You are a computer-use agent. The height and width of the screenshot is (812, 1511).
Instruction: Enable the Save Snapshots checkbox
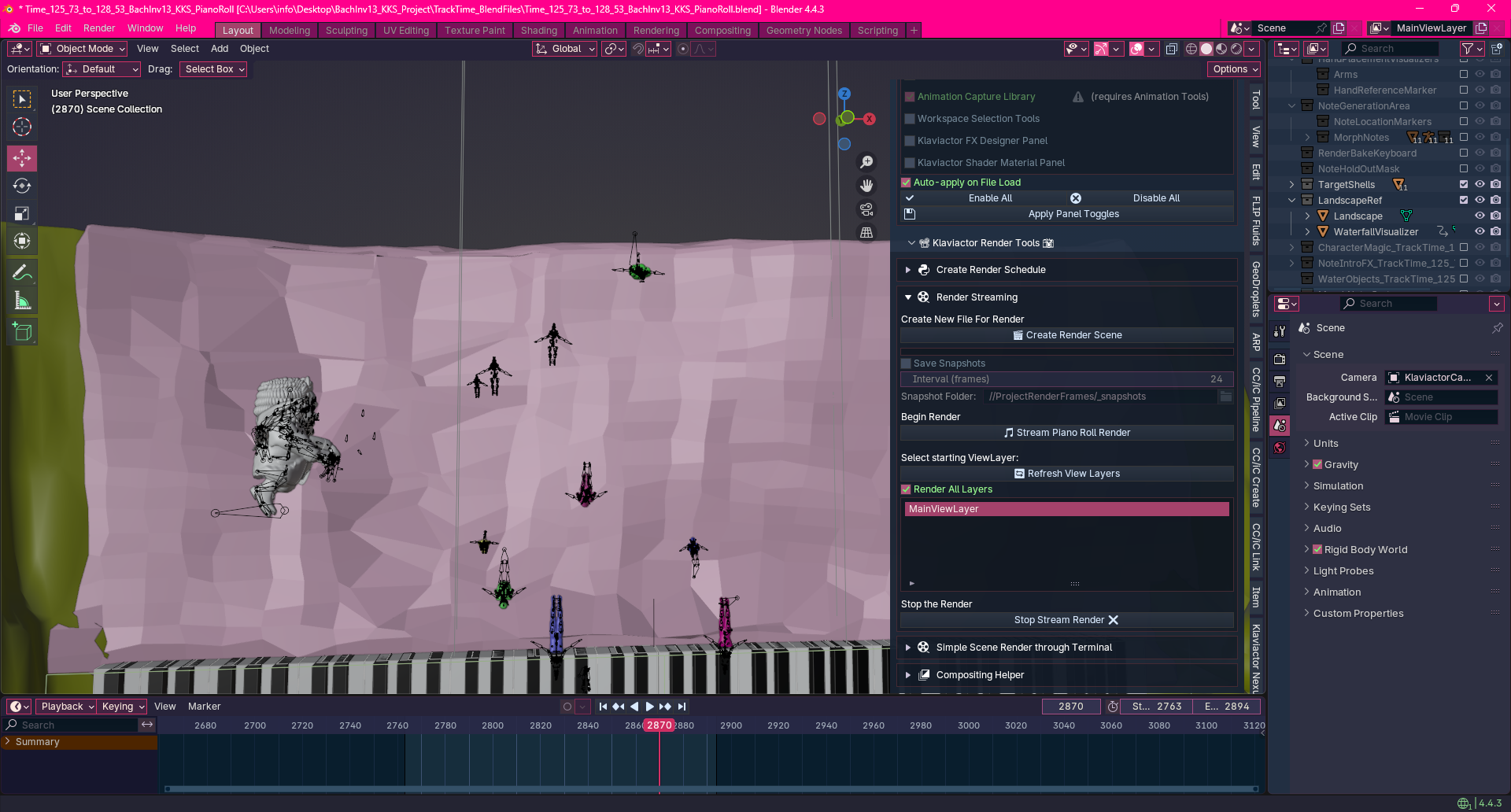(x=907, y=363)
